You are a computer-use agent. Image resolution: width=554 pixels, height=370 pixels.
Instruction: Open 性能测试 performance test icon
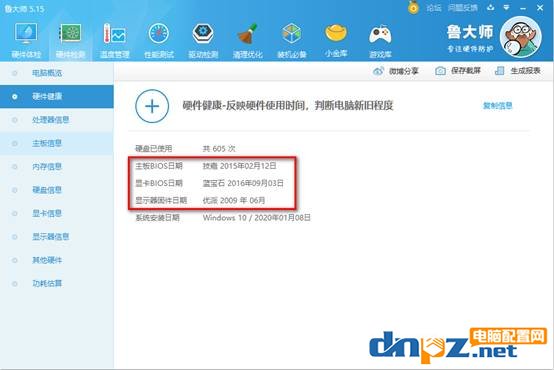pos(159,34)
